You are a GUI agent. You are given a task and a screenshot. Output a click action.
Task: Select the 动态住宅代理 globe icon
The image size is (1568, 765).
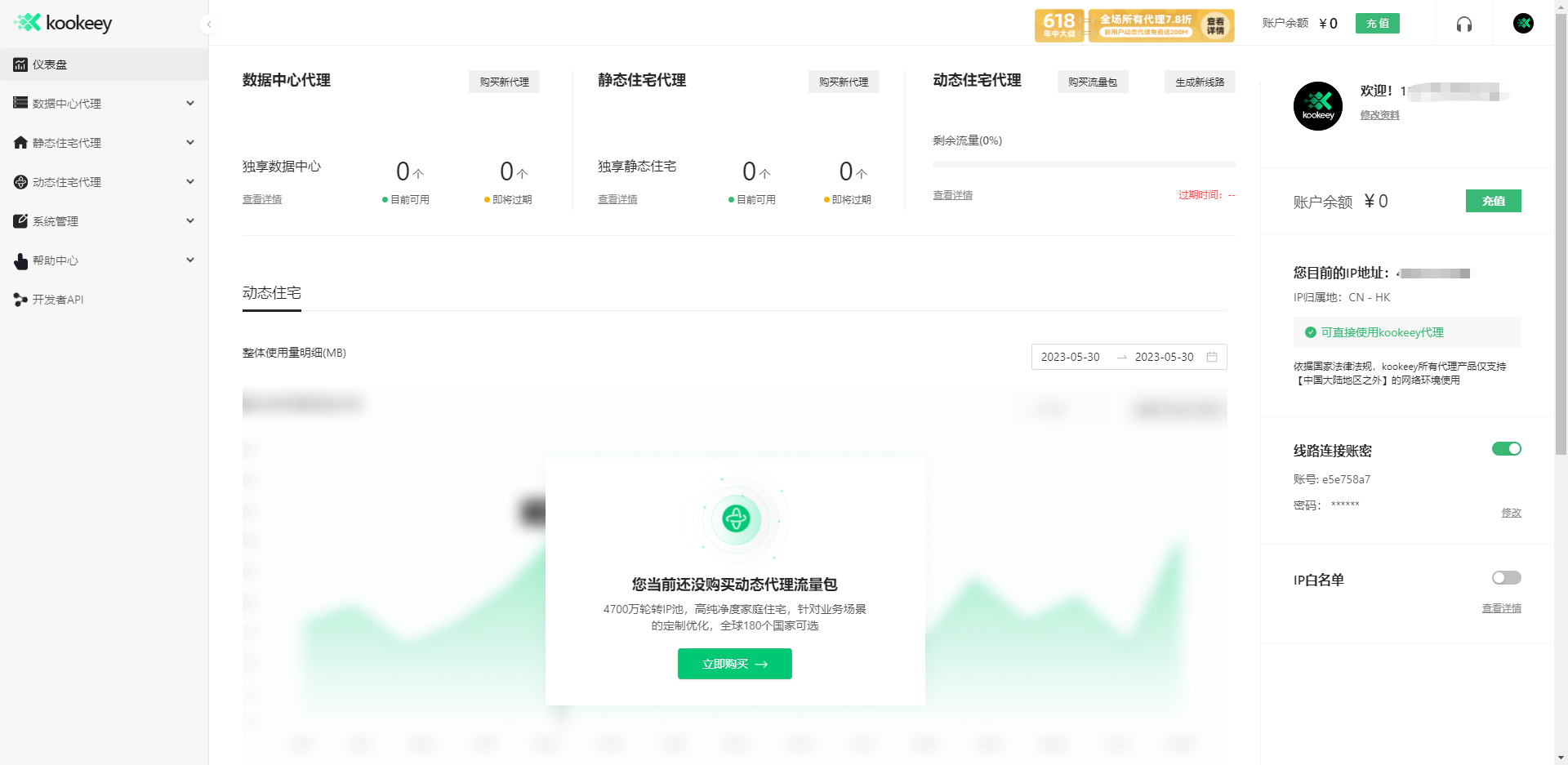(19, 182)
